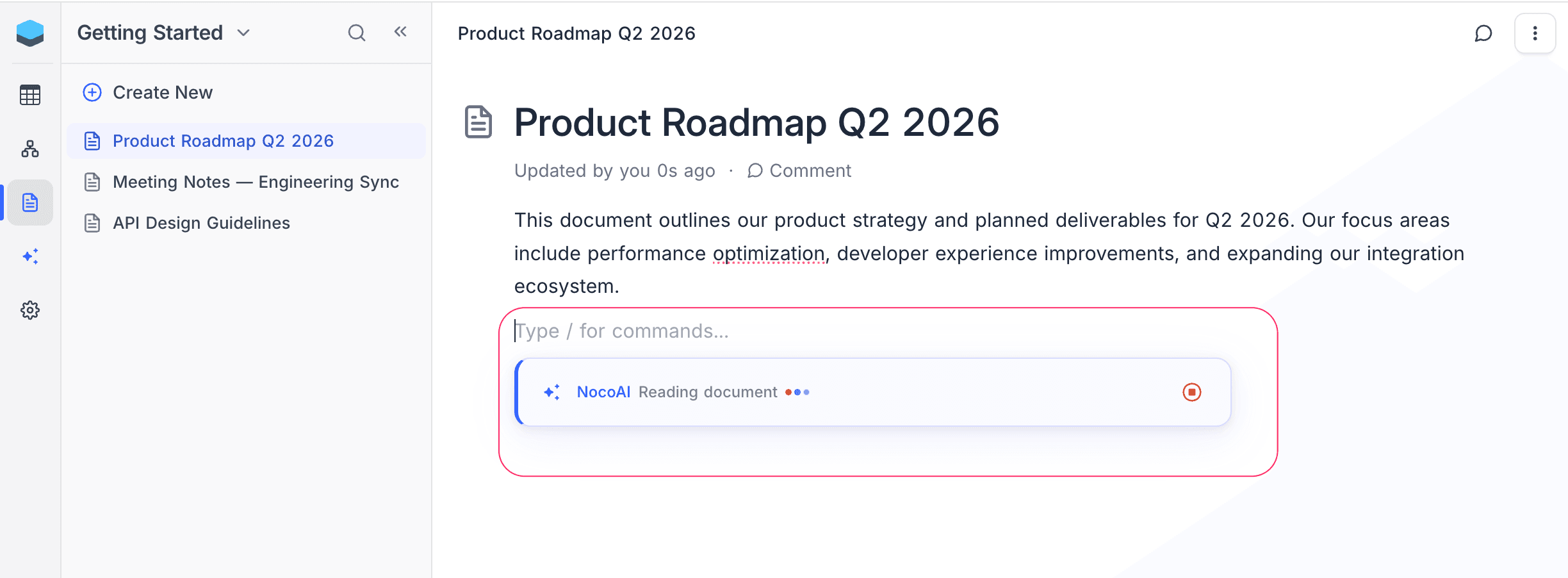1568x578 pixels.
Task: Click the Product Roadmap Q2 2026 page heading
Action: pyautogui.click(x=756, y=122)
